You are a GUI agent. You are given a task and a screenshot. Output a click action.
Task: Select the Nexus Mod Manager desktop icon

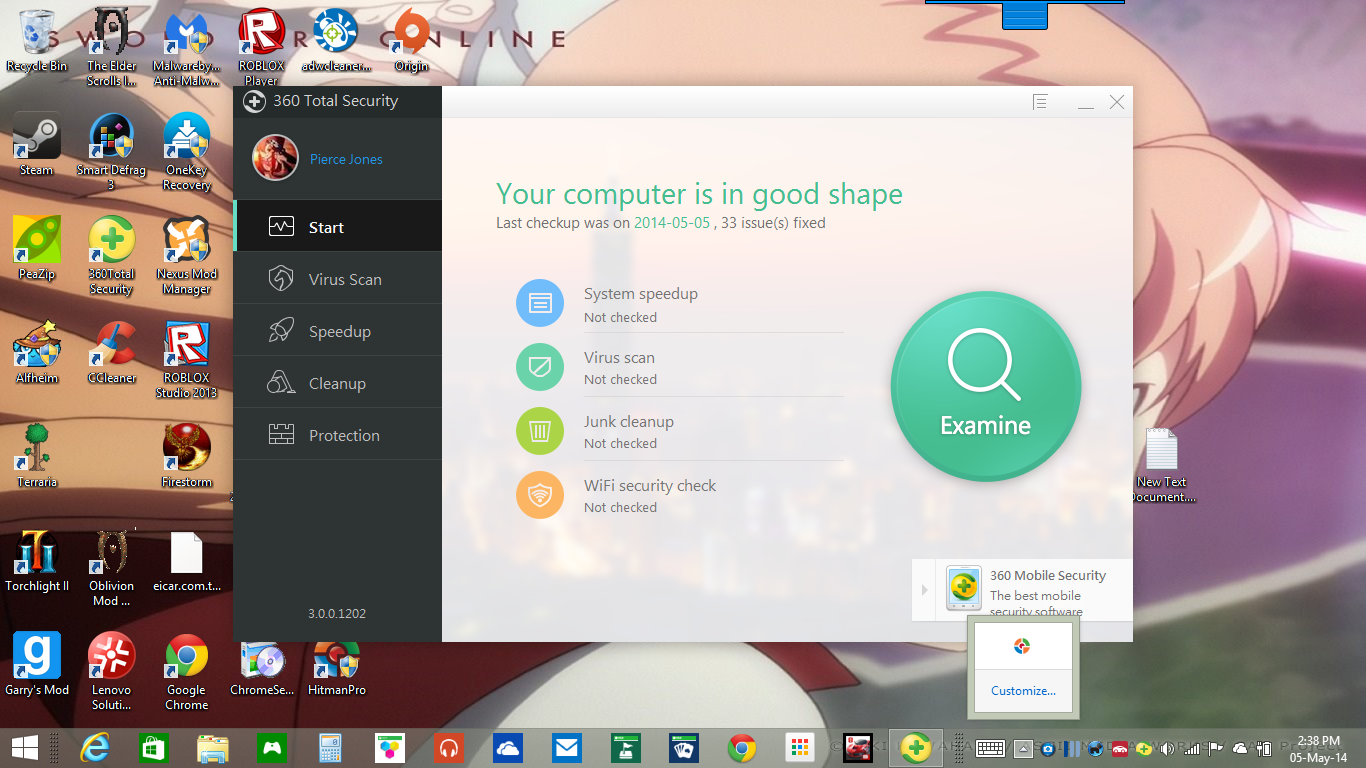[187, 255]
